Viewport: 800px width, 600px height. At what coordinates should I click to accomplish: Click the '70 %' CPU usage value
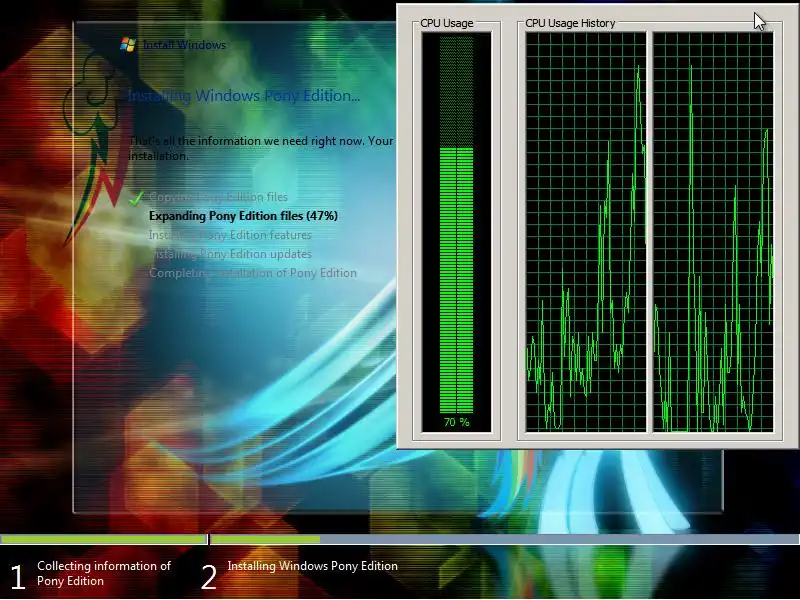click(457, 422)
